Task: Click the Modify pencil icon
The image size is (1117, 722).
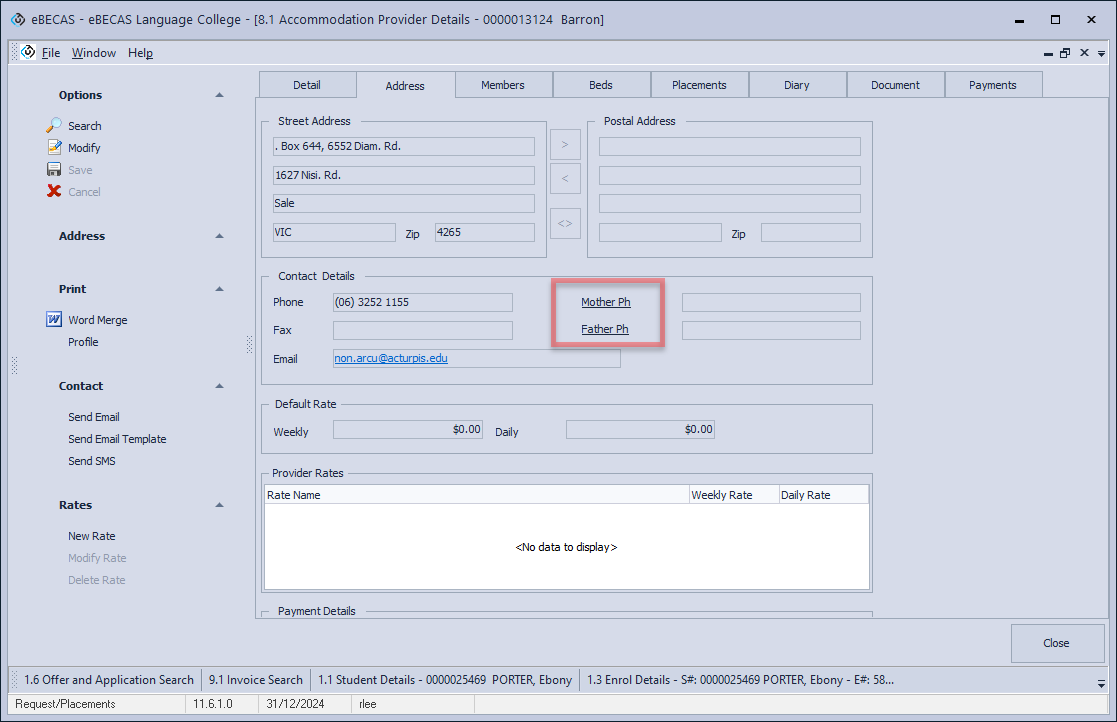Action: pos(54,148)
